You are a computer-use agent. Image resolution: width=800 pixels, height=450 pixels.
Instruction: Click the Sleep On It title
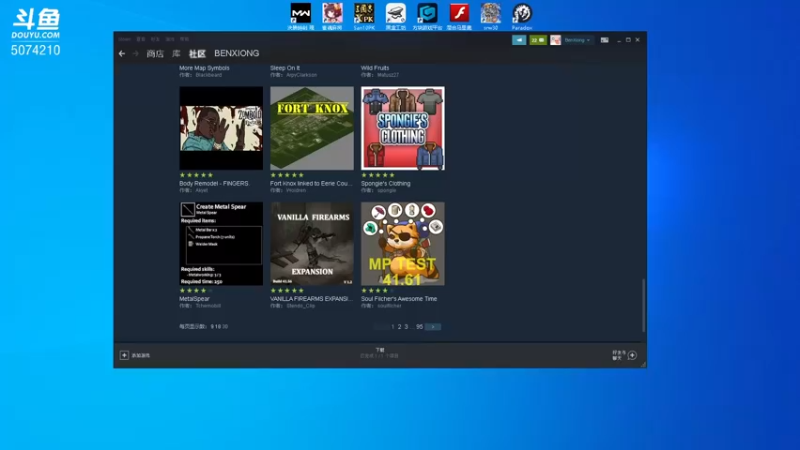coord(285,68)
